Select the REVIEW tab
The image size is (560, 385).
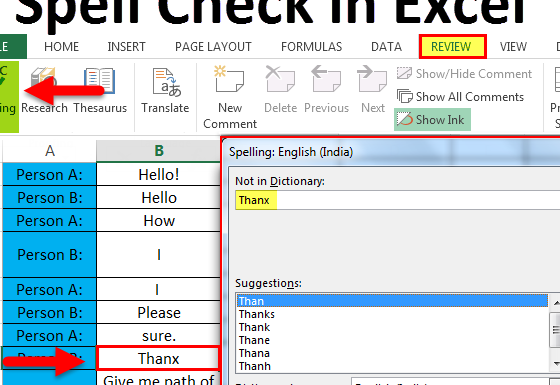point(452,46)
